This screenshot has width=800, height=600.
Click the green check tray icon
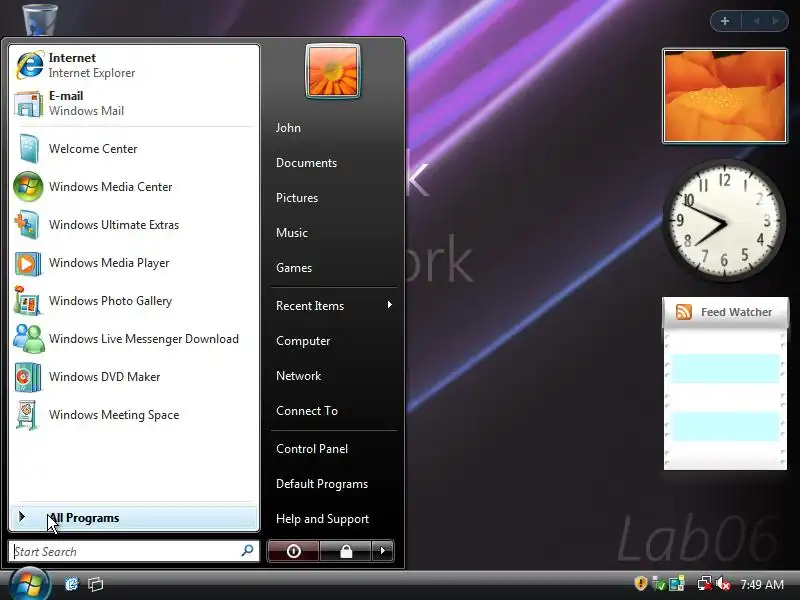tap(659, 583)
